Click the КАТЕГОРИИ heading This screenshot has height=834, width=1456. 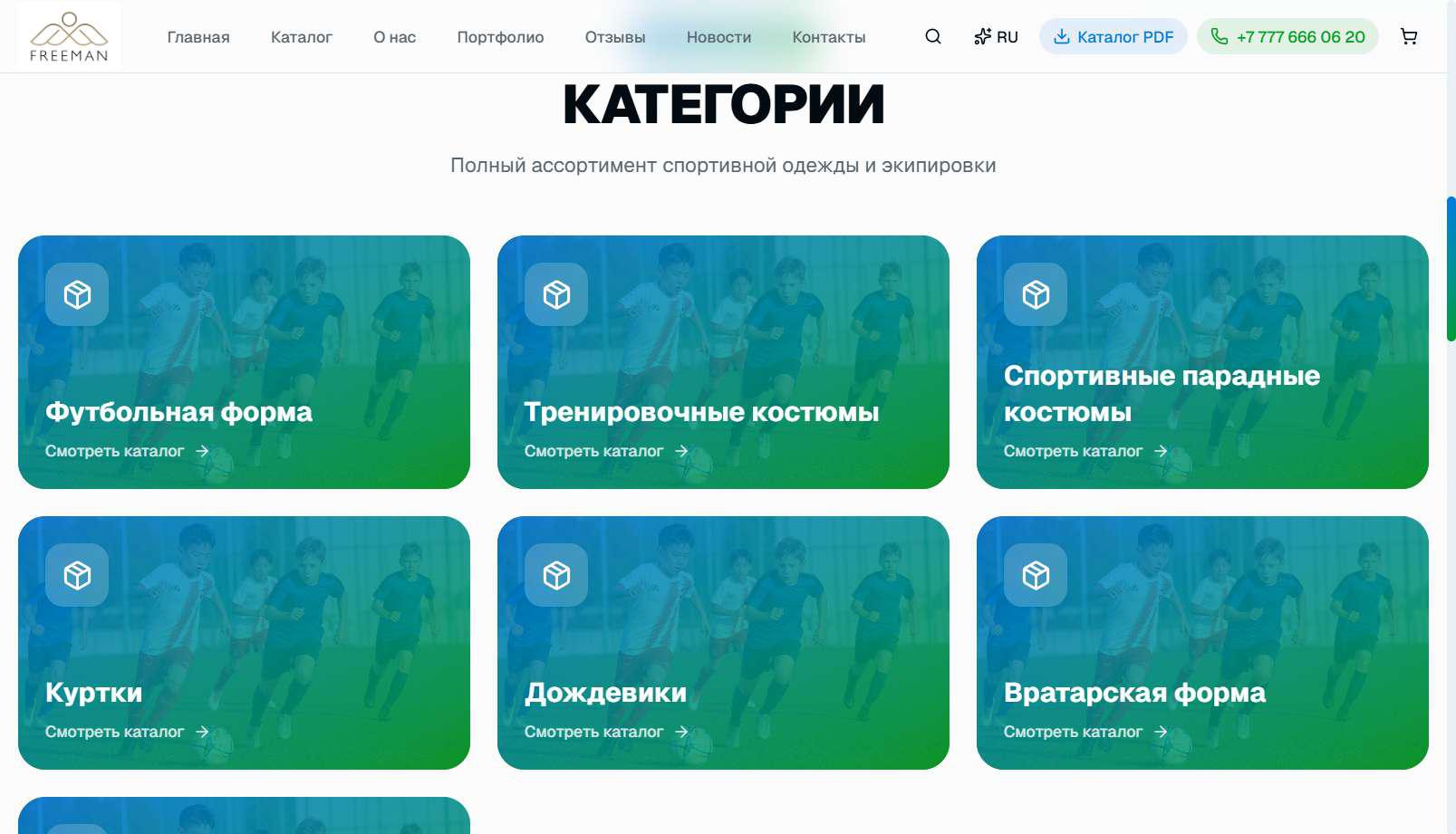tap(723, 104)
